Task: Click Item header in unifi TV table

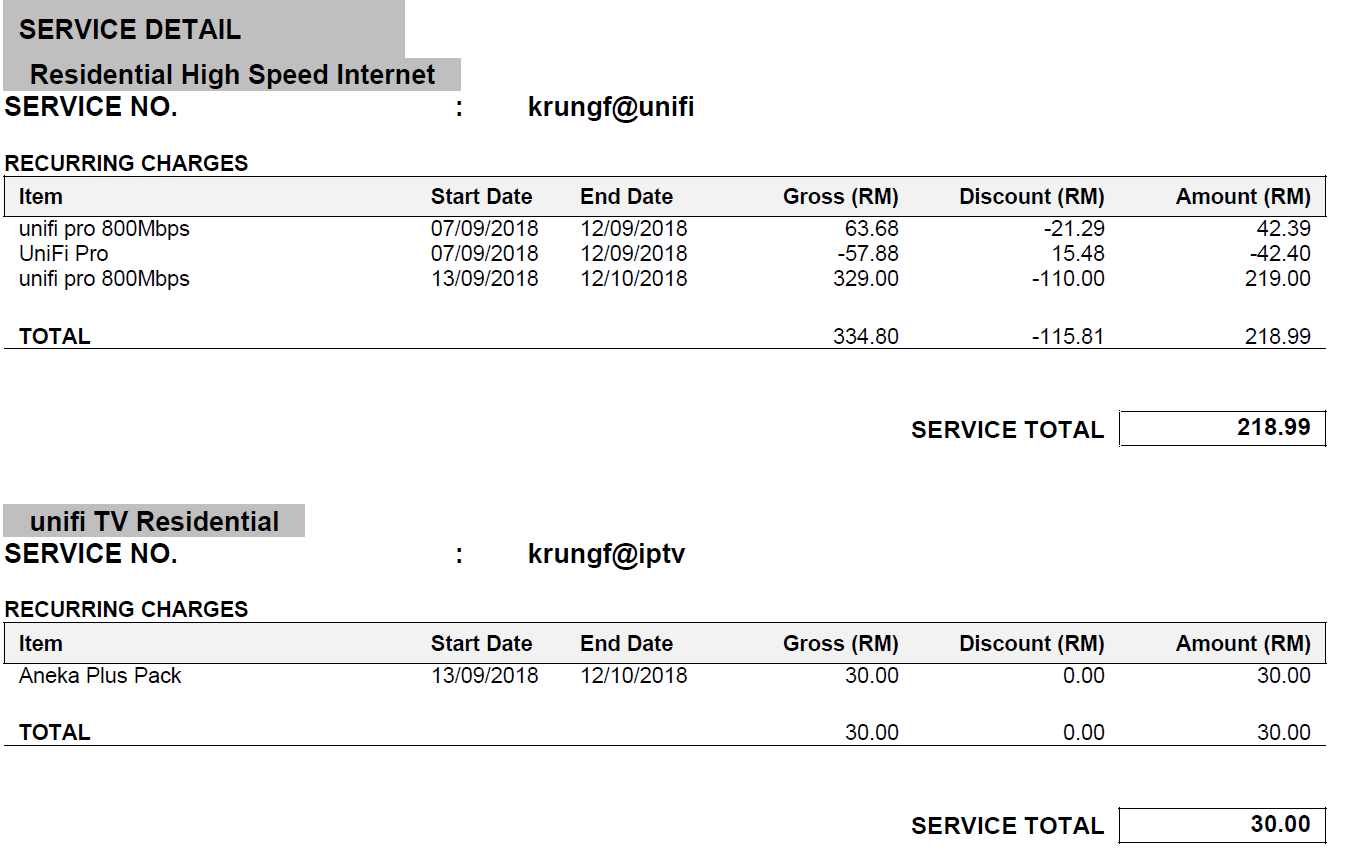Action: point(40,644)
